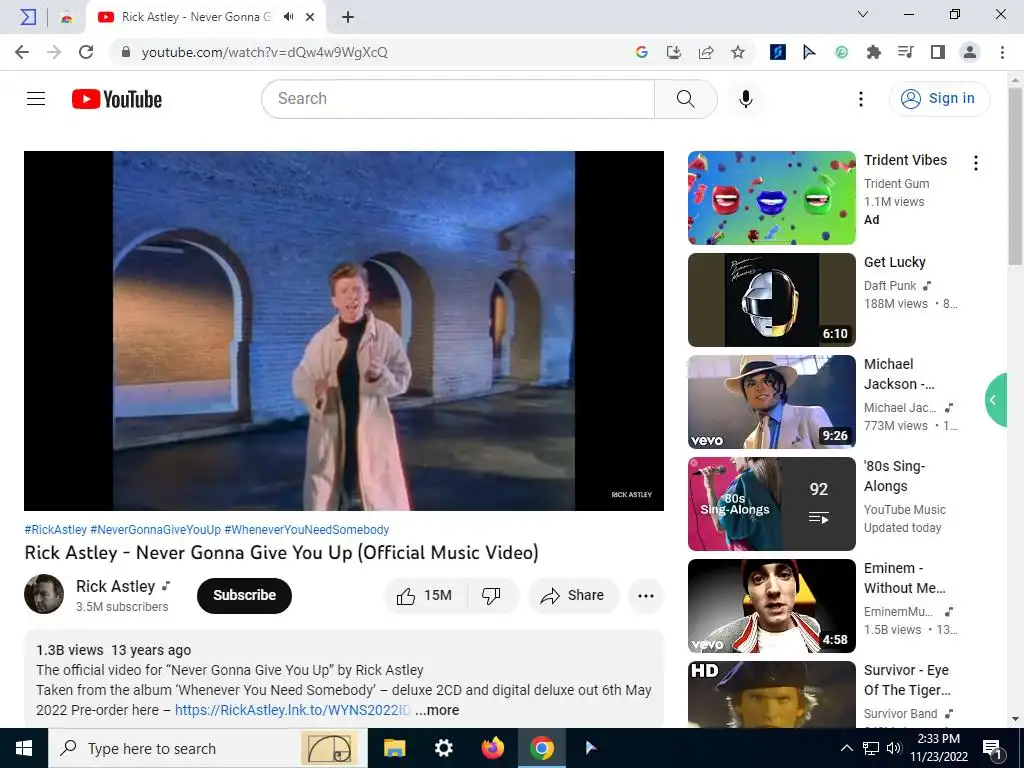The width and height of the screenshot is (1024, 768).
Task: Click the install app icon in address bar
Action: tap(673, 52)
